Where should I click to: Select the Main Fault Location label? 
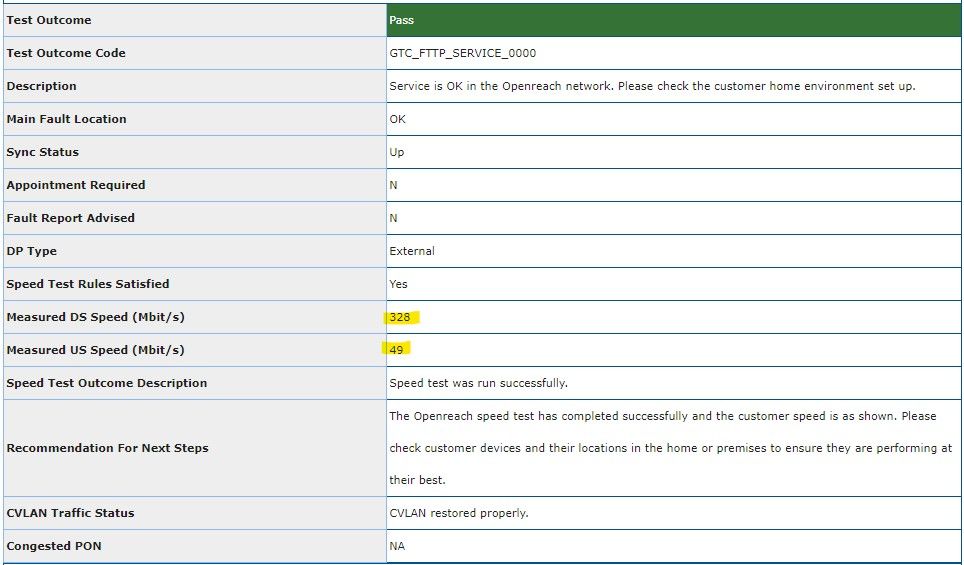(66, 119)
